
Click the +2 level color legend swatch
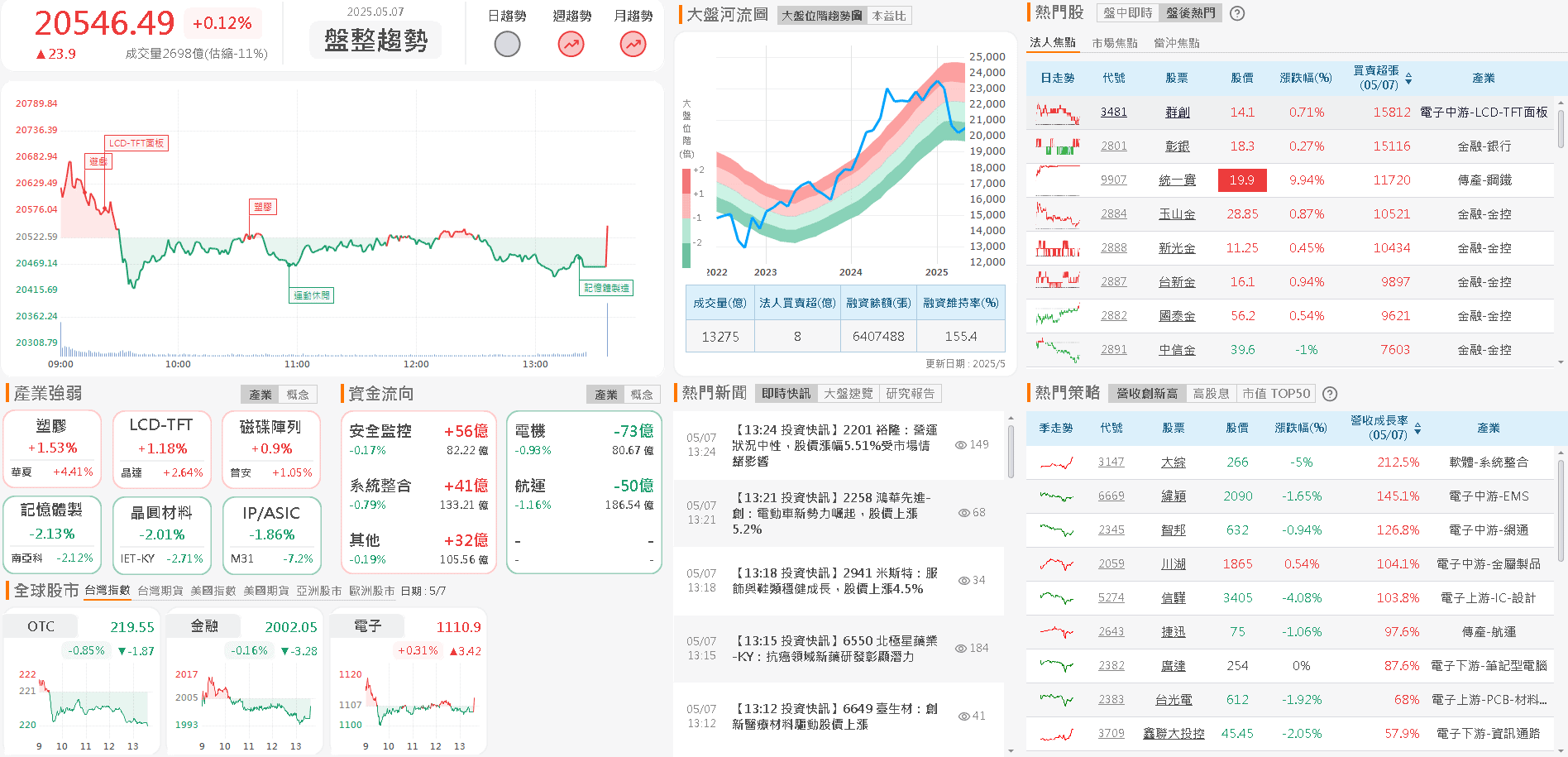click(686, 181)
